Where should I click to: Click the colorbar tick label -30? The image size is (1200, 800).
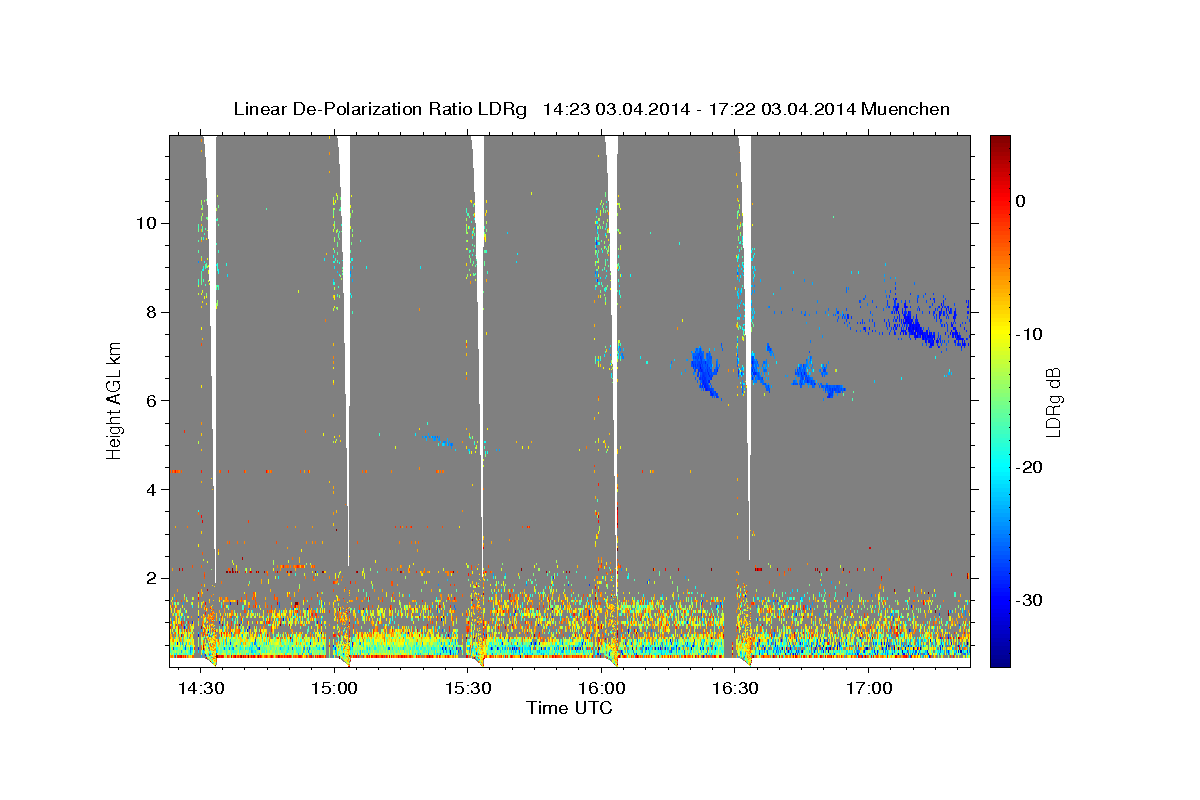(x=1030, y=600)
